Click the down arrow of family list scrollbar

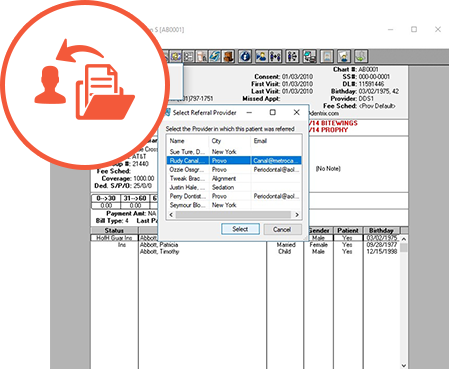[x=404, y=365]
